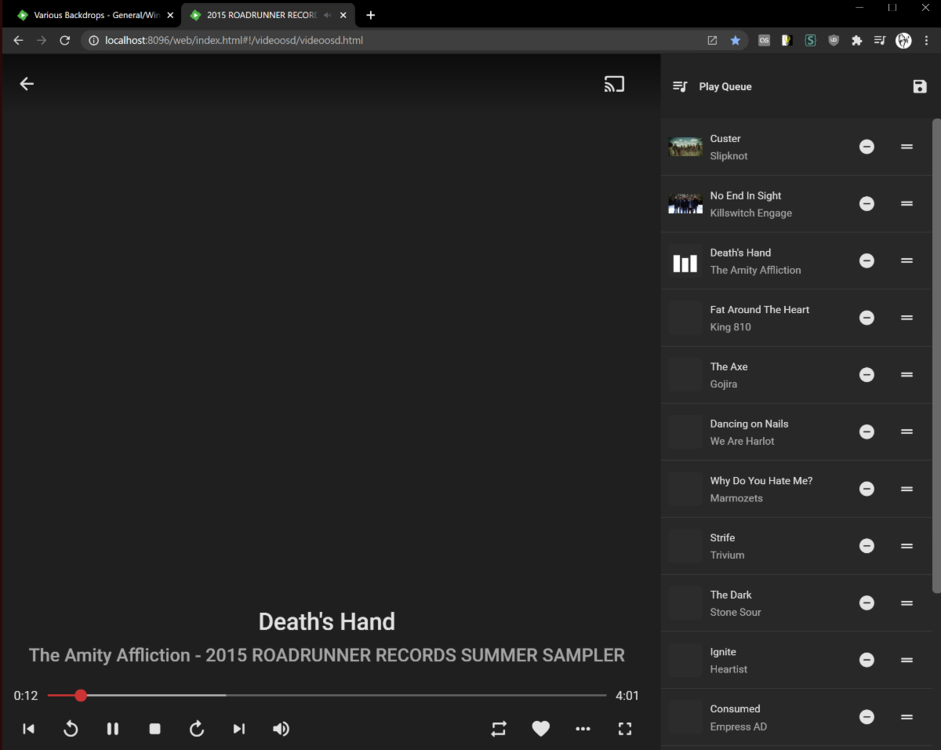Mute the audio with the volume icon
The height and width of the screenshot is (750, 941).
point(281,728)
